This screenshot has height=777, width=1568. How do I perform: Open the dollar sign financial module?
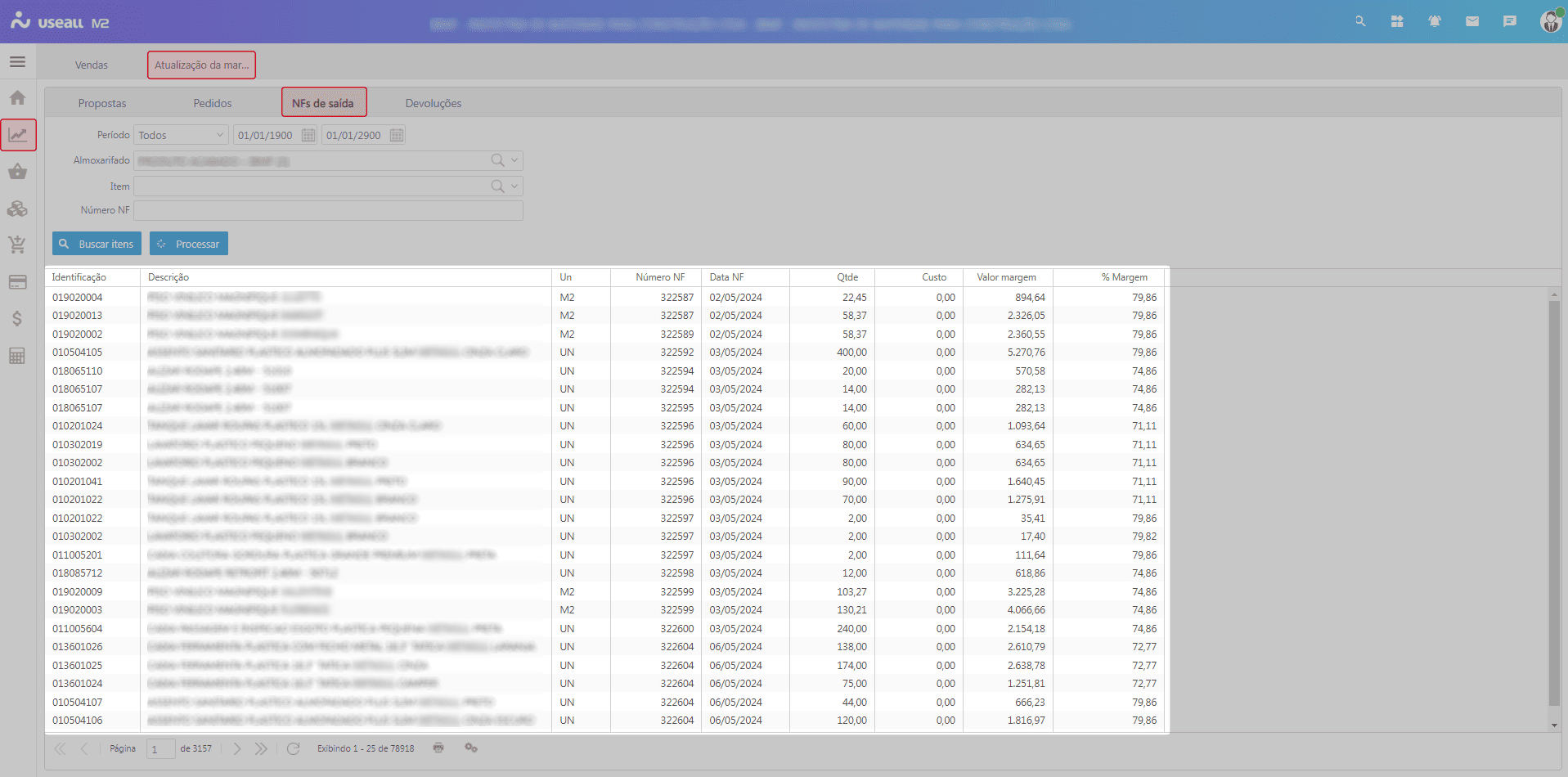[17, 319]
